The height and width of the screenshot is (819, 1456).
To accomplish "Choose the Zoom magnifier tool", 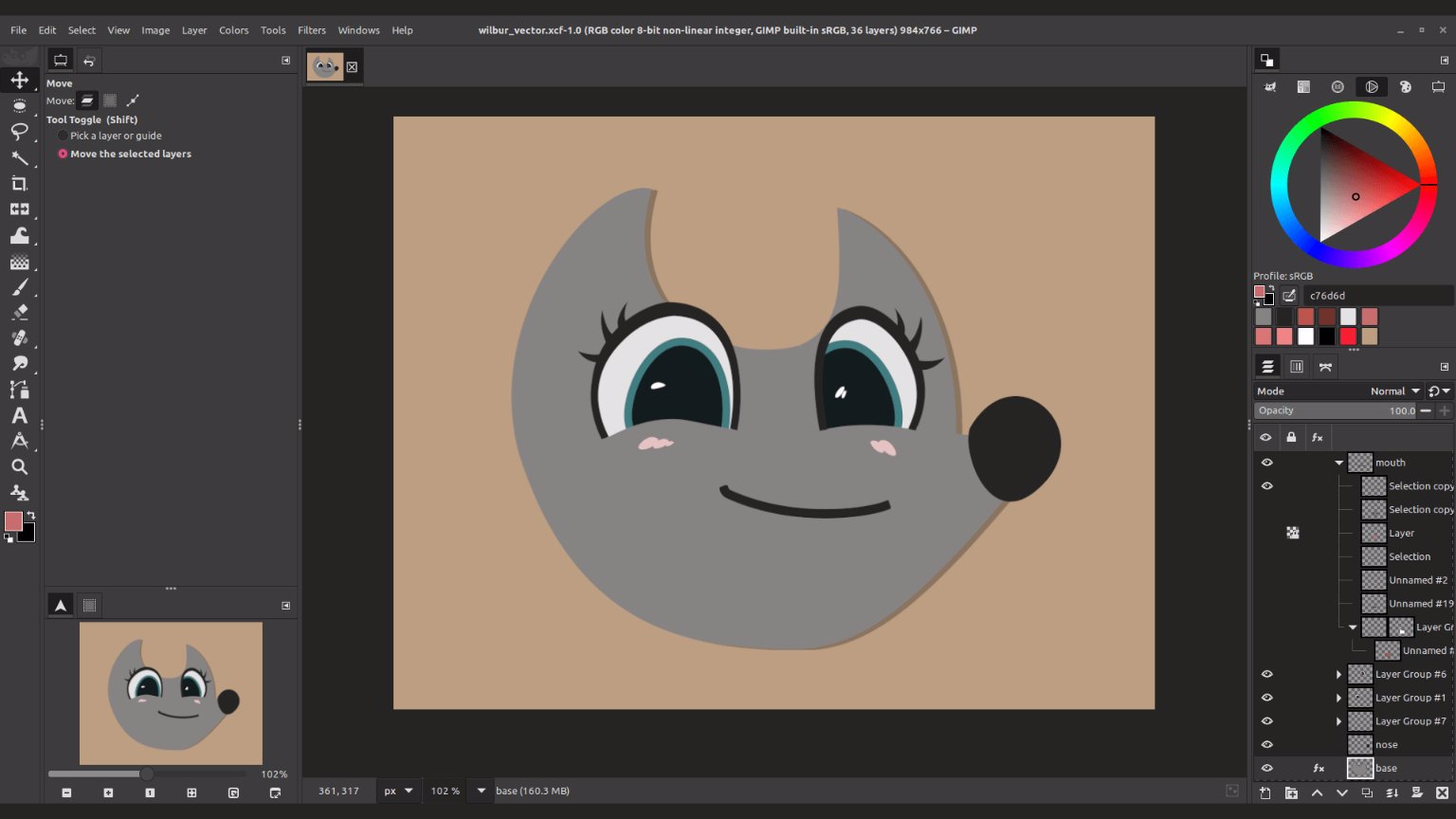I will point(19,466).
